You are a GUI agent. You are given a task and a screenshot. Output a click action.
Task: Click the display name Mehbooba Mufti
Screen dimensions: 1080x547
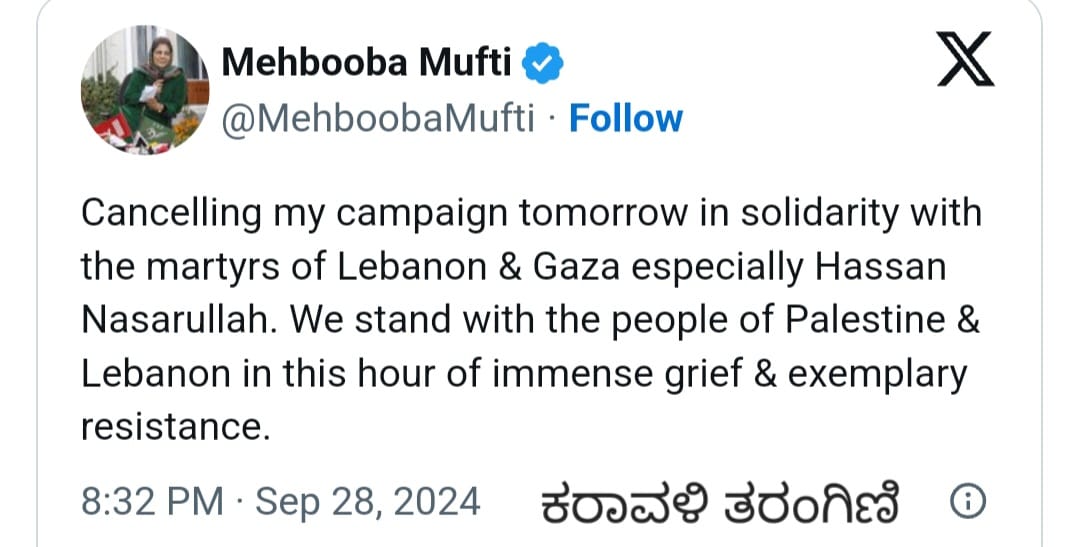click(x=366, y=63)
